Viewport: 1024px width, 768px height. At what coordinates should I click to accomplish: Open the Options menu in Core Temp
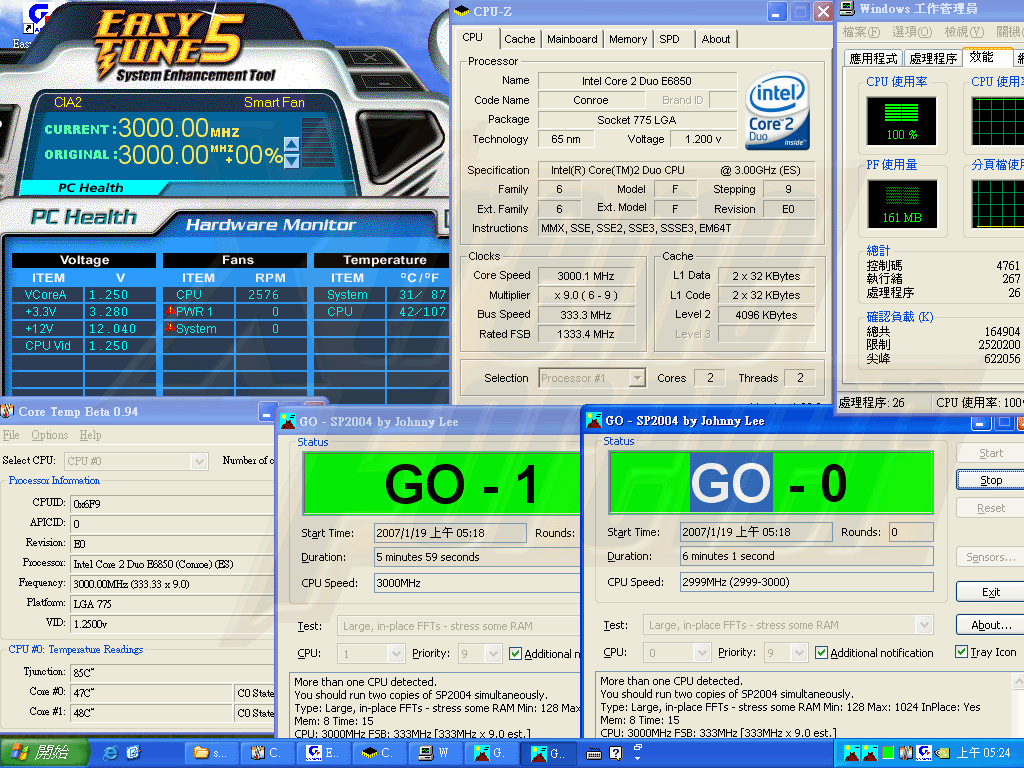(x=49, y=435)
